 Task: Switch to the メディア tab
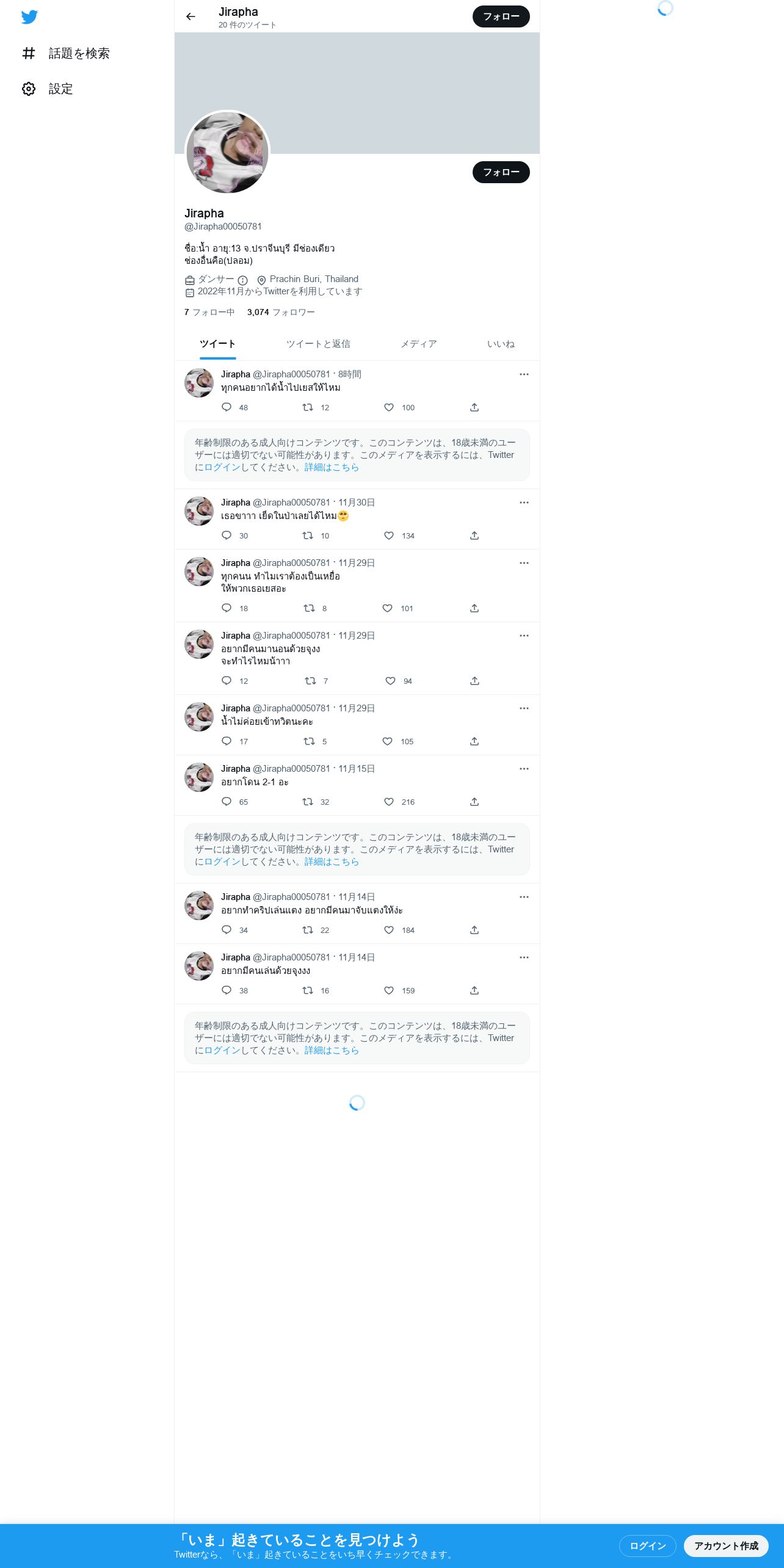click(419, 344)
